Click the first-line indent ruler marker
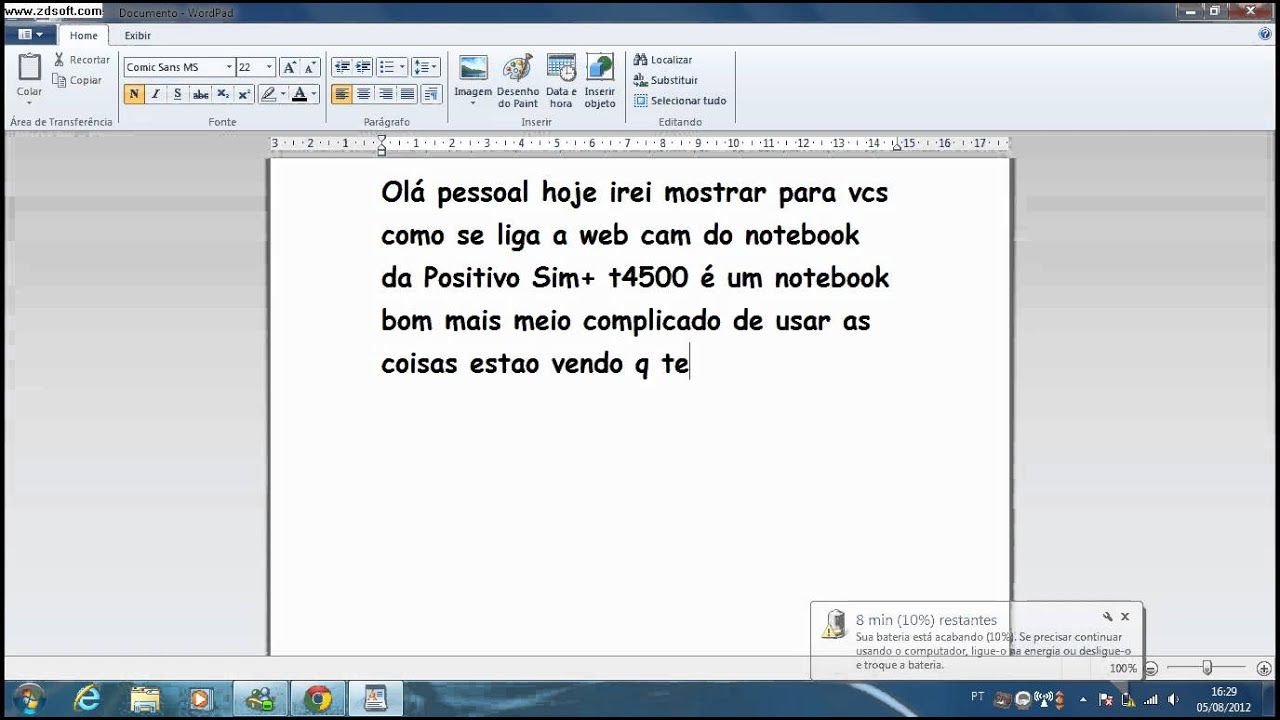The width and height of the screenshot is (1280, 720). (381, 139)
